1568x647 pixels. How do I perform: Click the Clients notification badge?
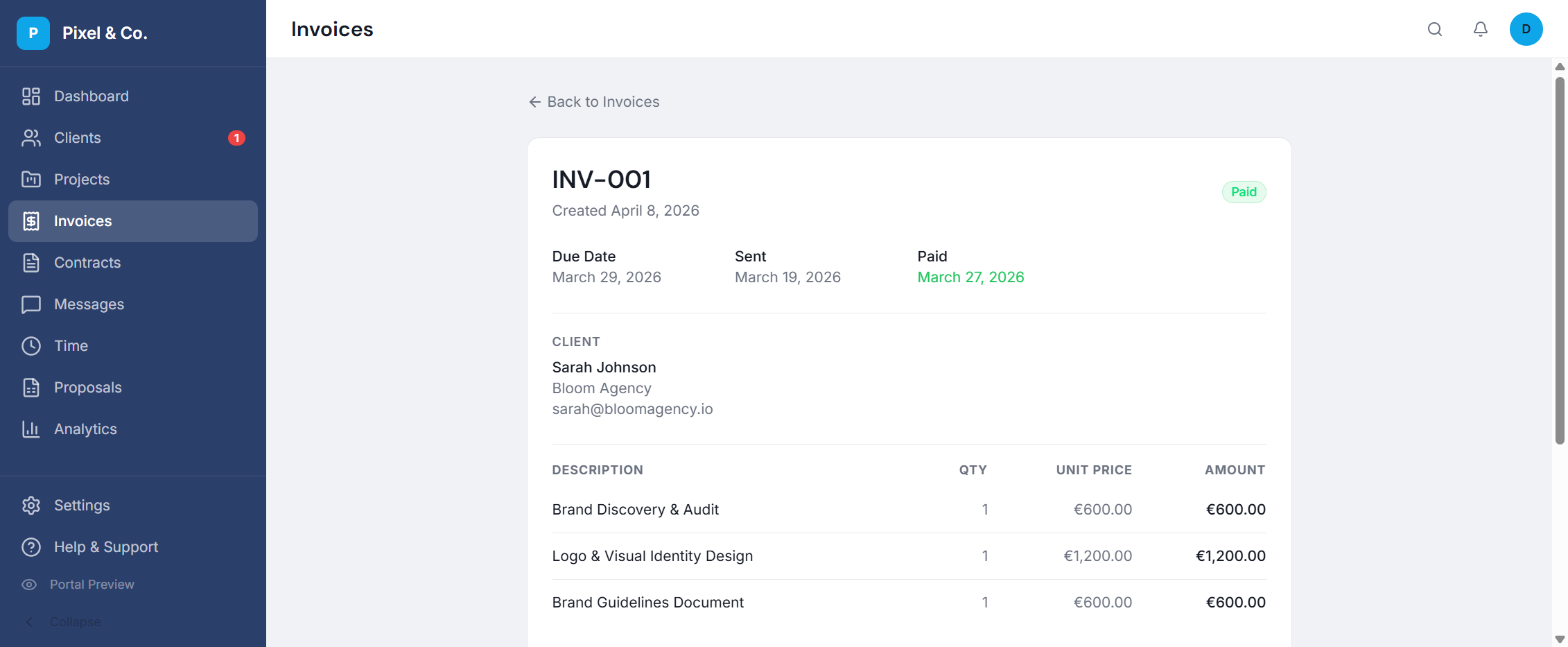[x=236, y=138]
